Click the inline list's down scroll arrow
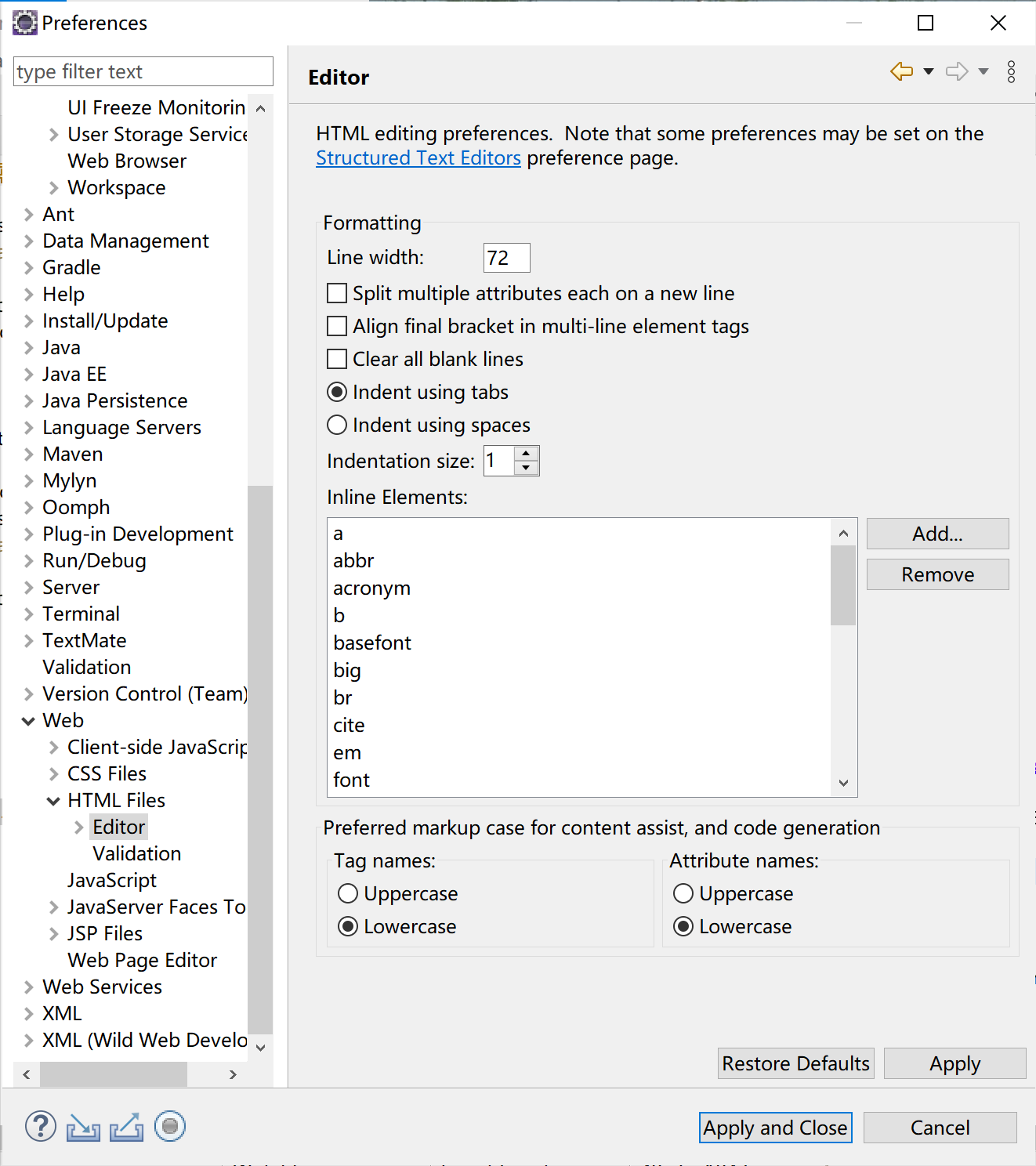Viewport: 1036px width, 1166px height. pos(843,783)
